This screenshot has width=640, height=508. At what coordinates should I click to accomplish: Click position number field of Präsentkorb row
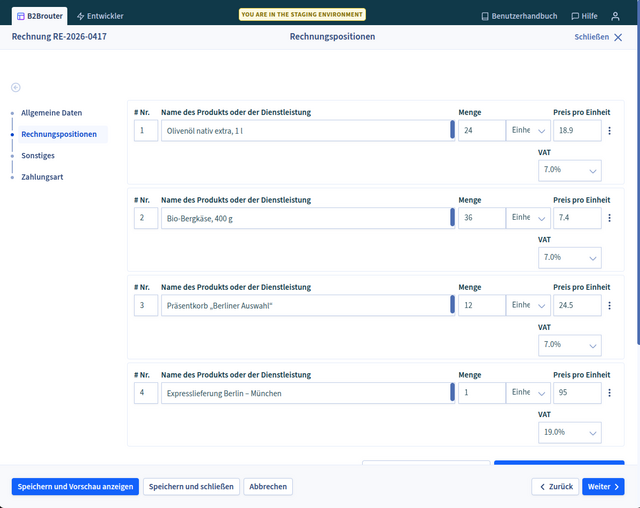click(x=146, y=305)
